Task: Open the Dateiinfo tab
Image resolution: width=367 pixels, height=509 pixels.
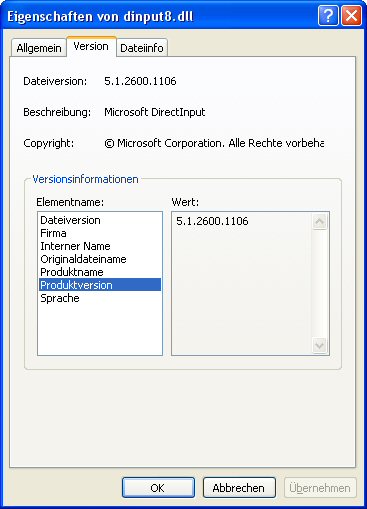Action: click(142, 48)
